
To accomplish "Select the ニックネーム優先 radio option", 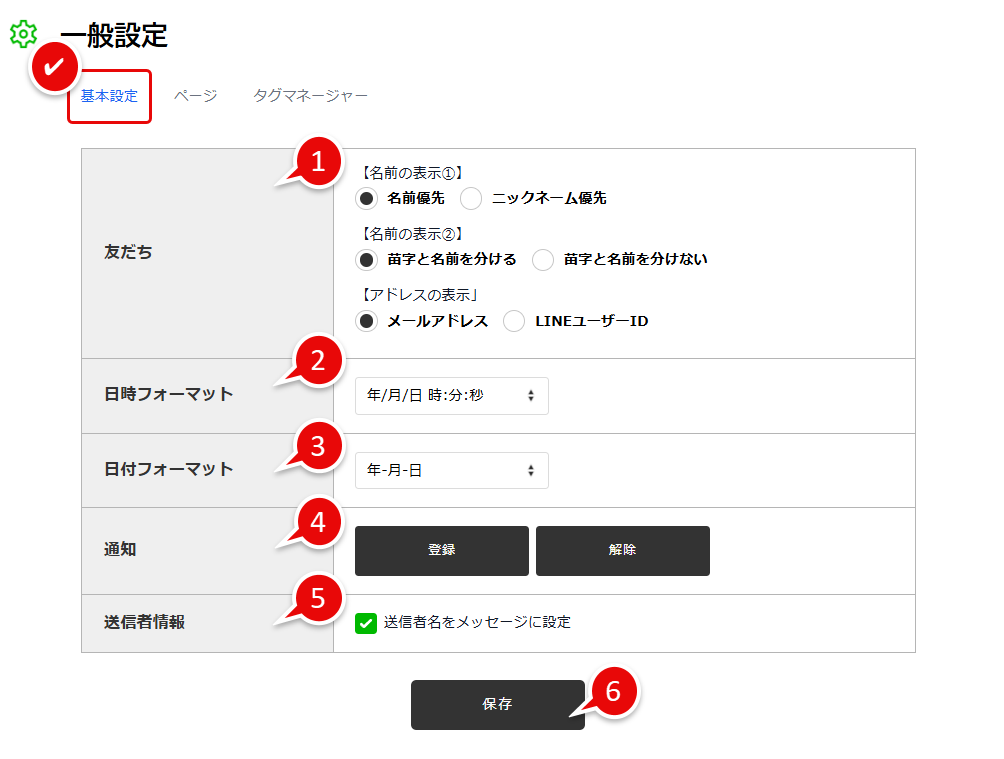I will click(x=471, y=198).
